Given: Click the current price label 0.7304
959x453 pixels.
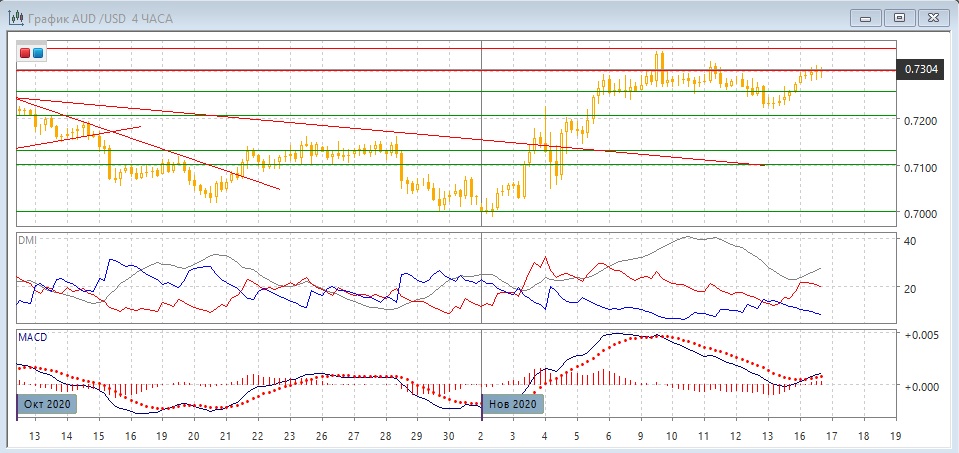Looking at the screenshot, I should [x=920, y=70].
